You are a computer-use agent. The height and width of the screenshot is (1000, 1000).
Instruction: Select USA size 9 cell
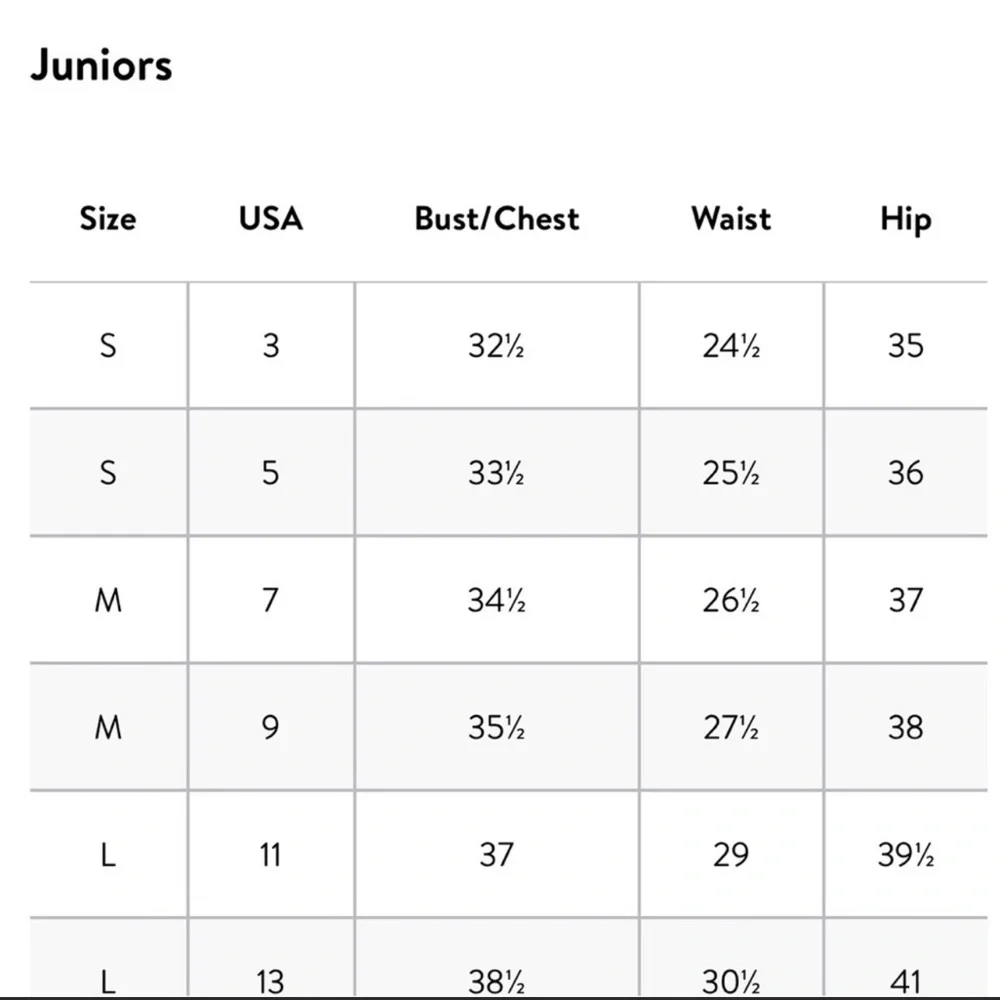[x=271, y=727]
